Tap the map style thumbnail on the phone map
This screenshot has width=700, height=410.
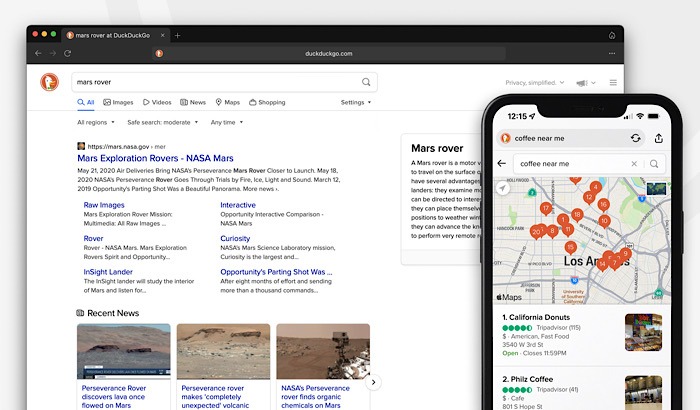(656, 188)
